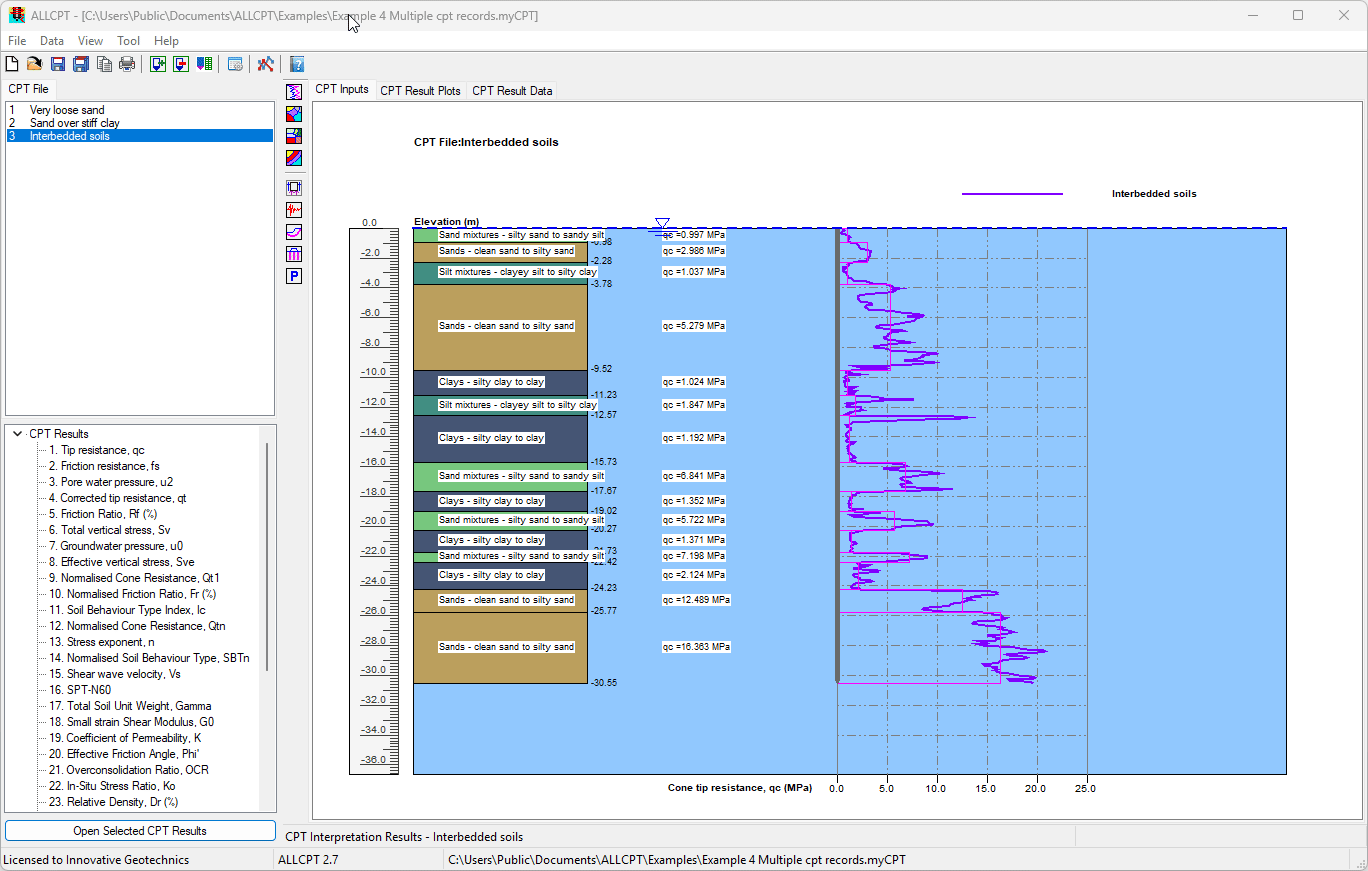Save project using the single floppy disk icon

(58, 64)
